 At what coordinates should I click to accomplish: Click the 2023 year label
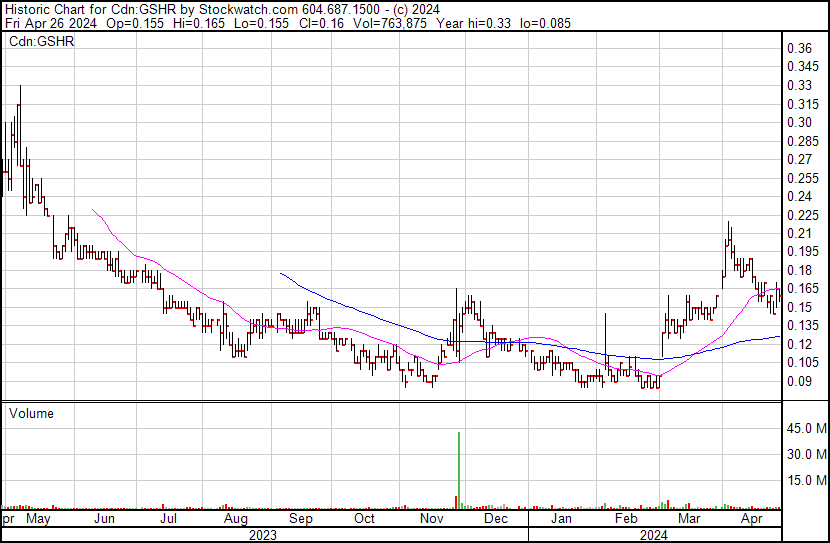click(x=262, y=535)
